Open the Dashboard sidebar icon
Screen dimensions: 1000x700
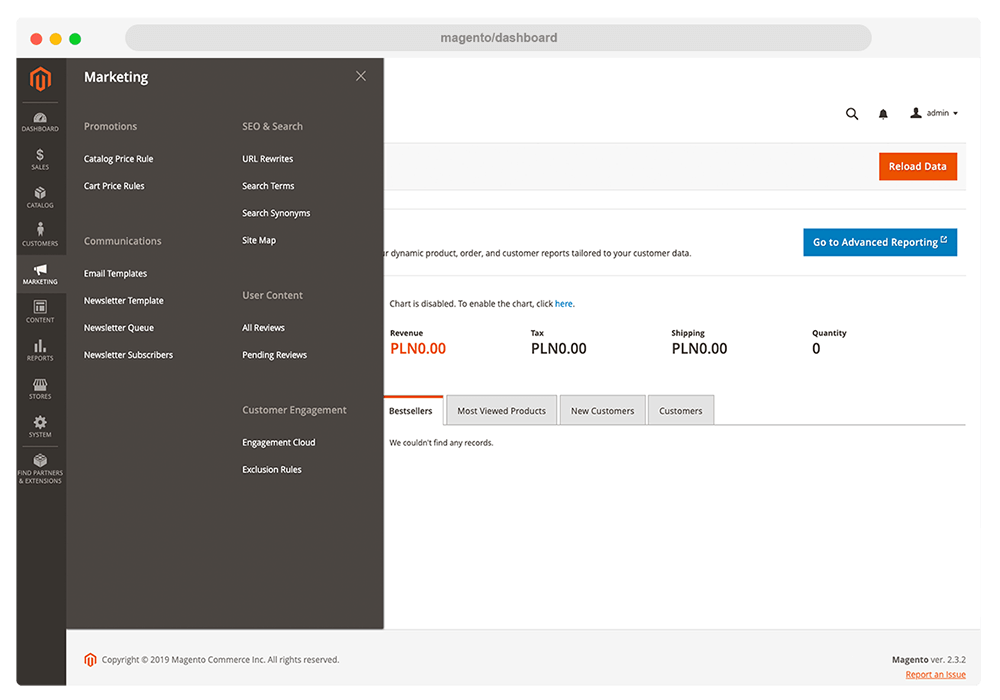click(40, 122)
